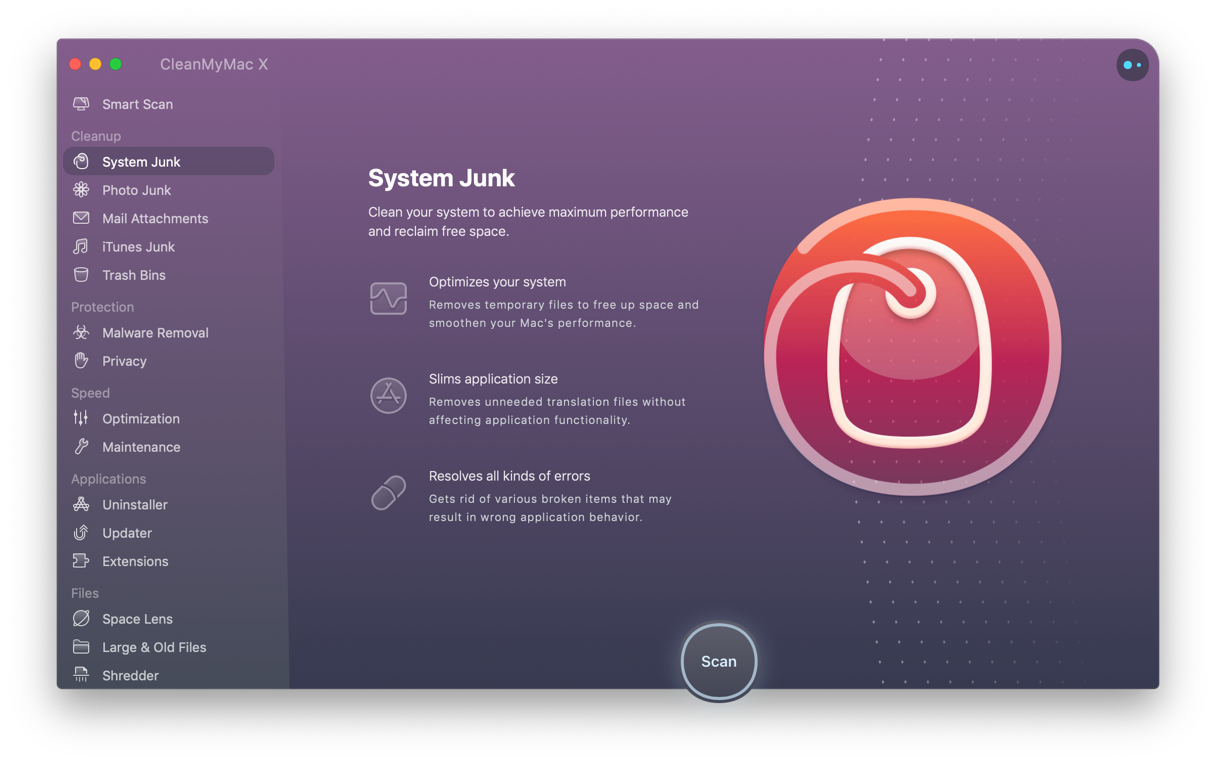Click the Privacy hand icon
This screenshot has height=760, width=1216.
[x=81, y=361]
